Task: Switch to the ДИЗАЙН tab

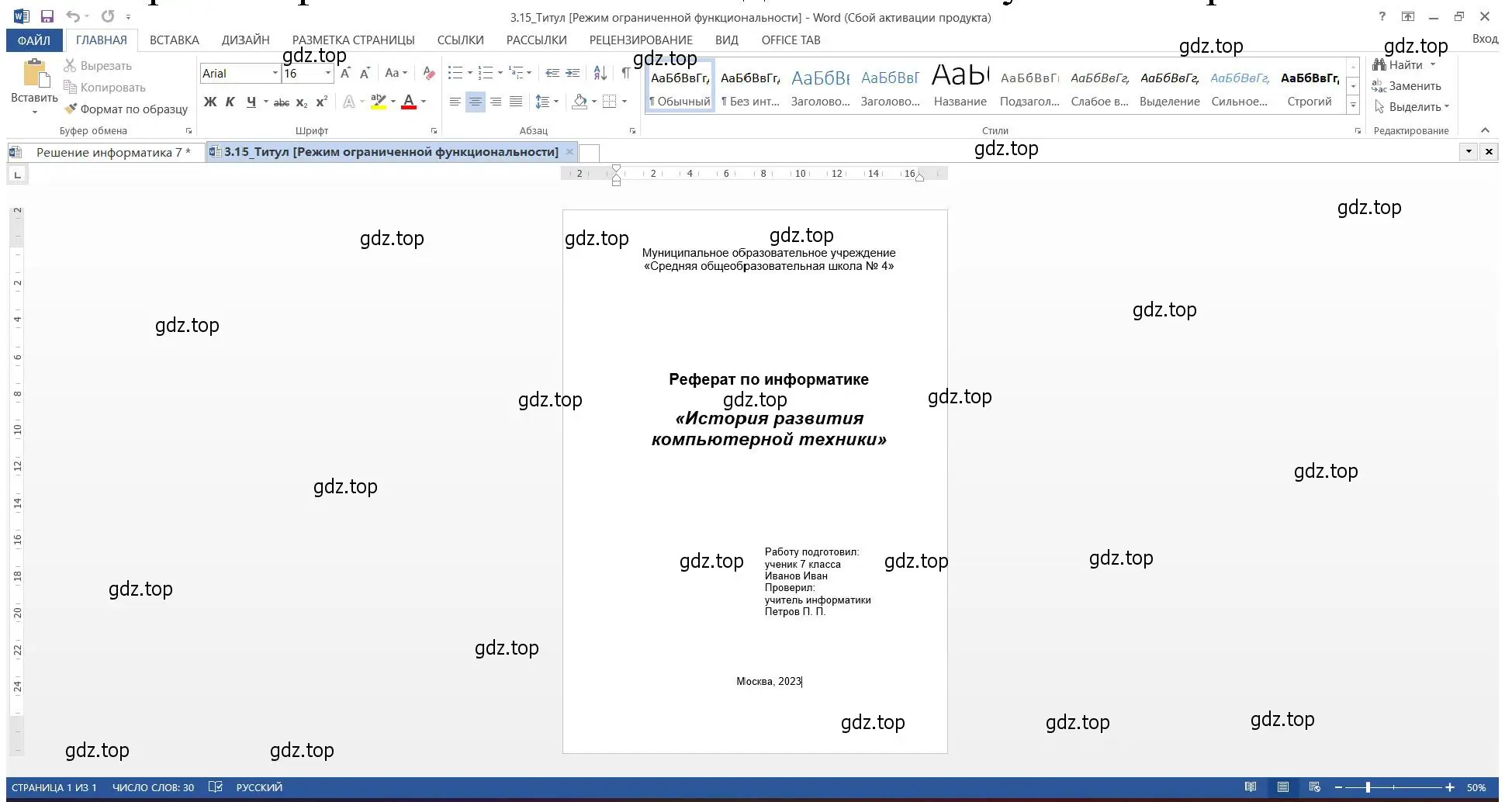Action: (x=246, y=40)
